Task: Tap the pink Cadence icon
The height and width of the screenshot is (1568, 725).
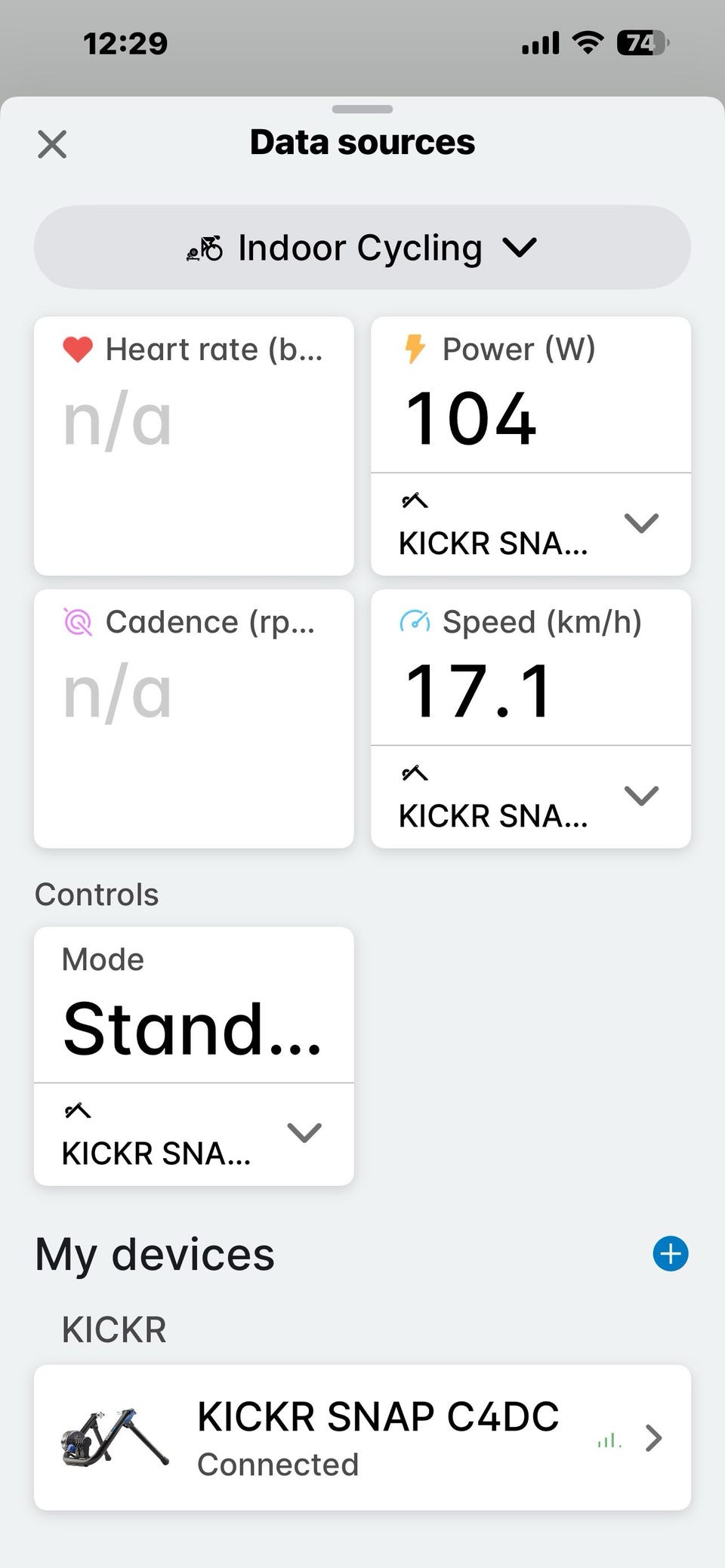Action: coord(78,622)
